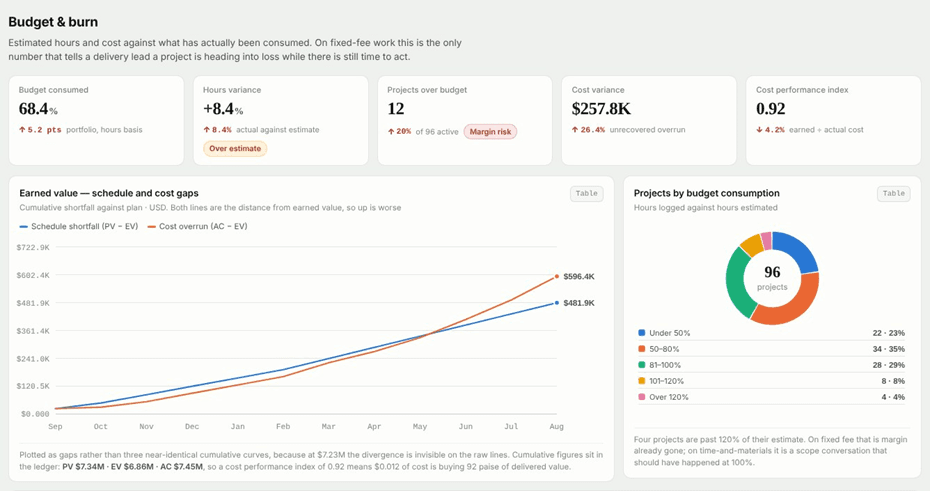Click the up arrow beside 26.4%
The image size is (930, 491).
click(x=575, y=130)
